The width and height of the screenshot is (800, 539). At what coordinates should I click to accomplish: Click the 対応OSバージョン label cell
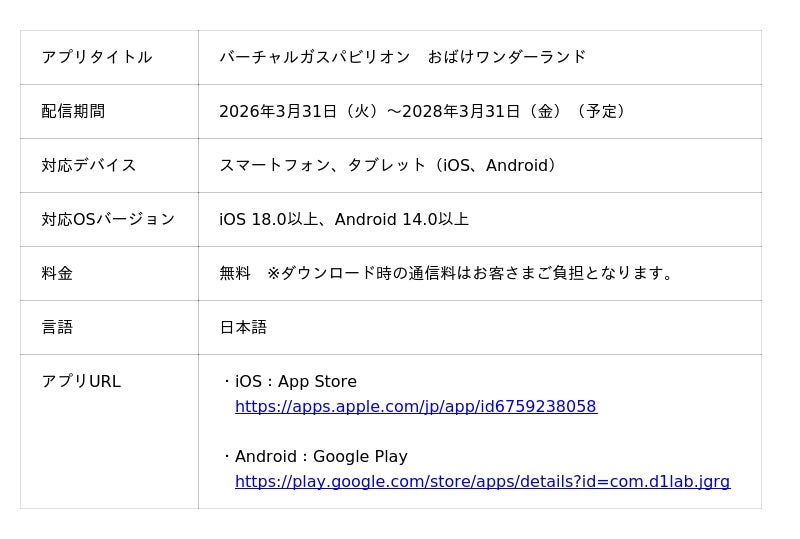point(108,219)
